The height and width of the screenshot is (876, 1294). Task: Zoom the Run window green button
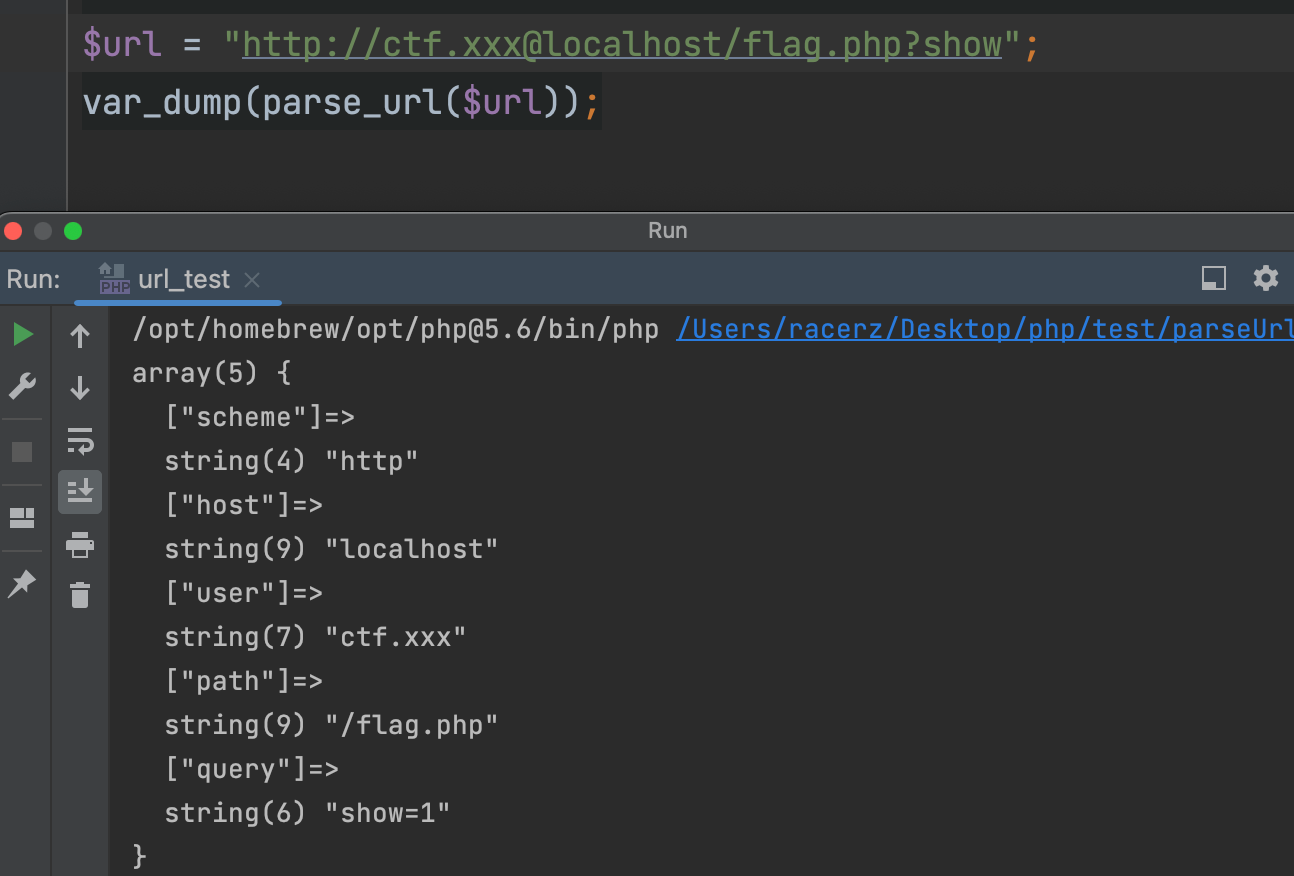tap(73, 231)
